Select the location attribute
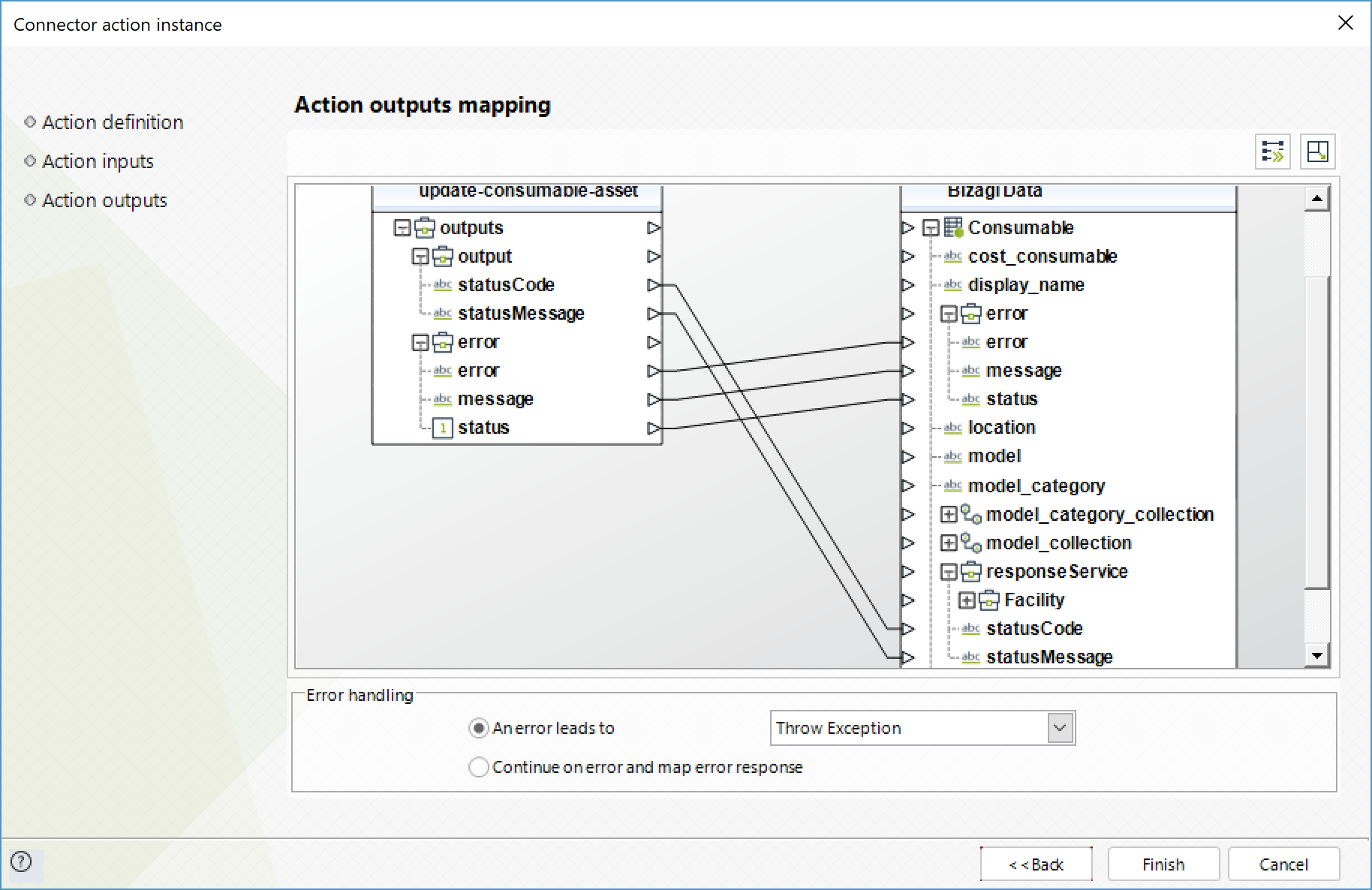 click(x=1001, y=428)
